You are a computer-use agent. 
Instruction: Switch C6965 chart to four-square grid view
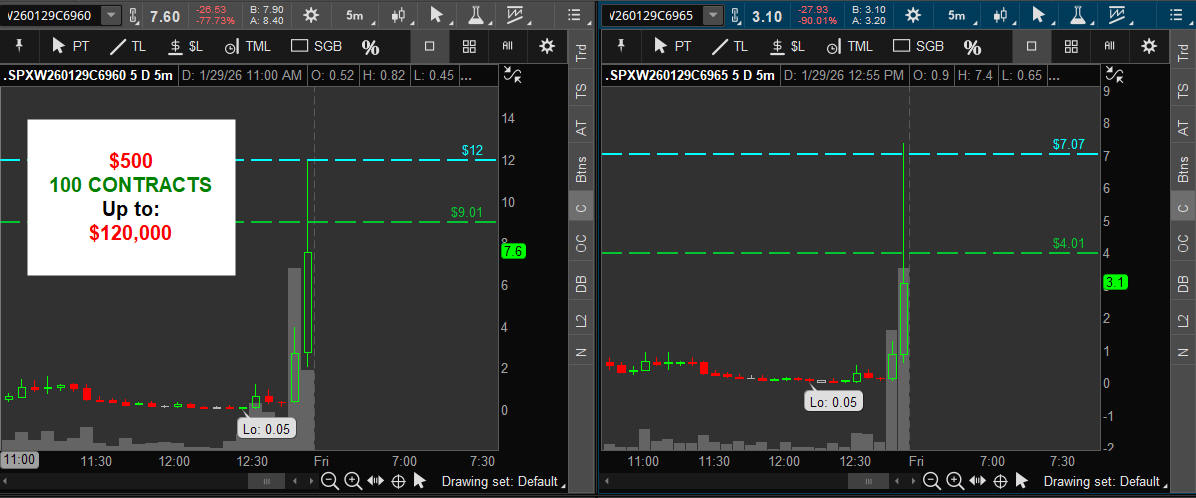(x=1070, y=46)
